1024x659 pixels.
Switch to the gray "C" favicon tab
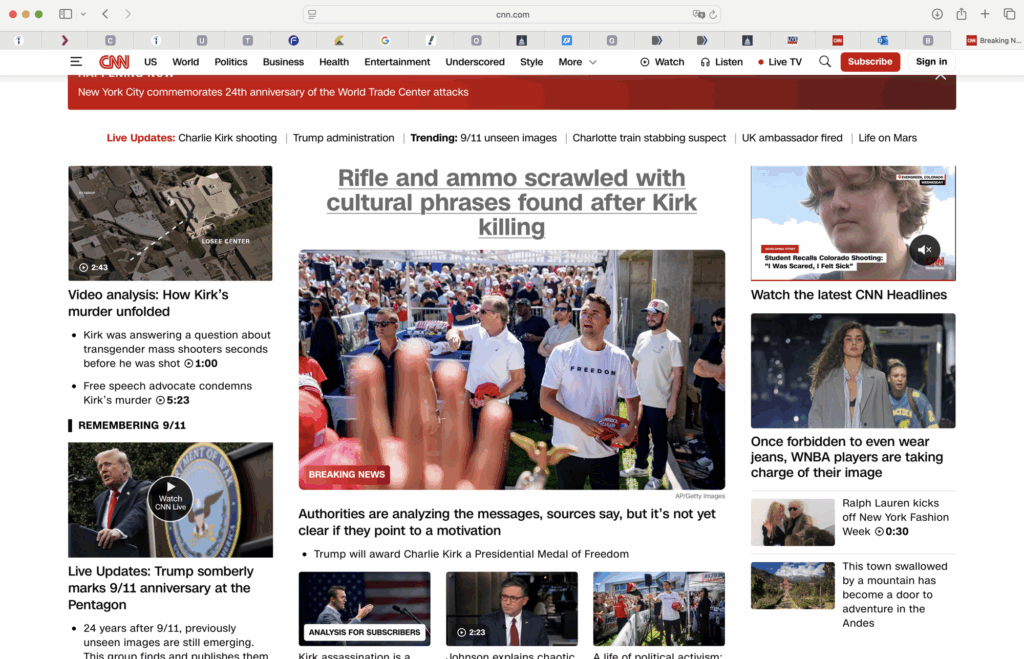click(110, 40)
